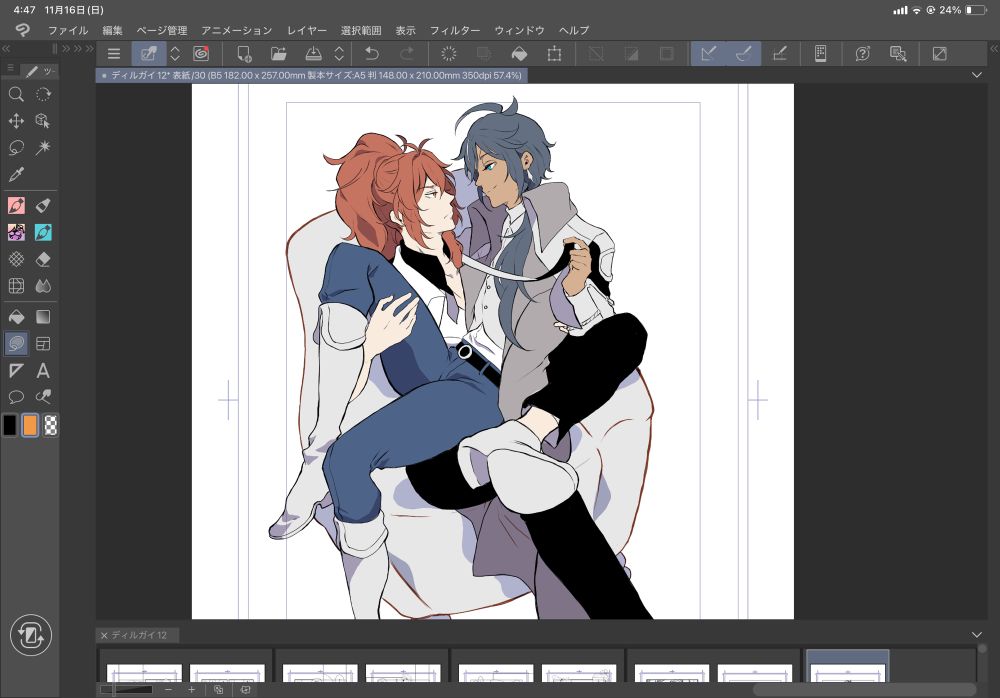This screenshot has width=1000, height=698.
Task: Click the Open file folder icon
Action: 280,54
